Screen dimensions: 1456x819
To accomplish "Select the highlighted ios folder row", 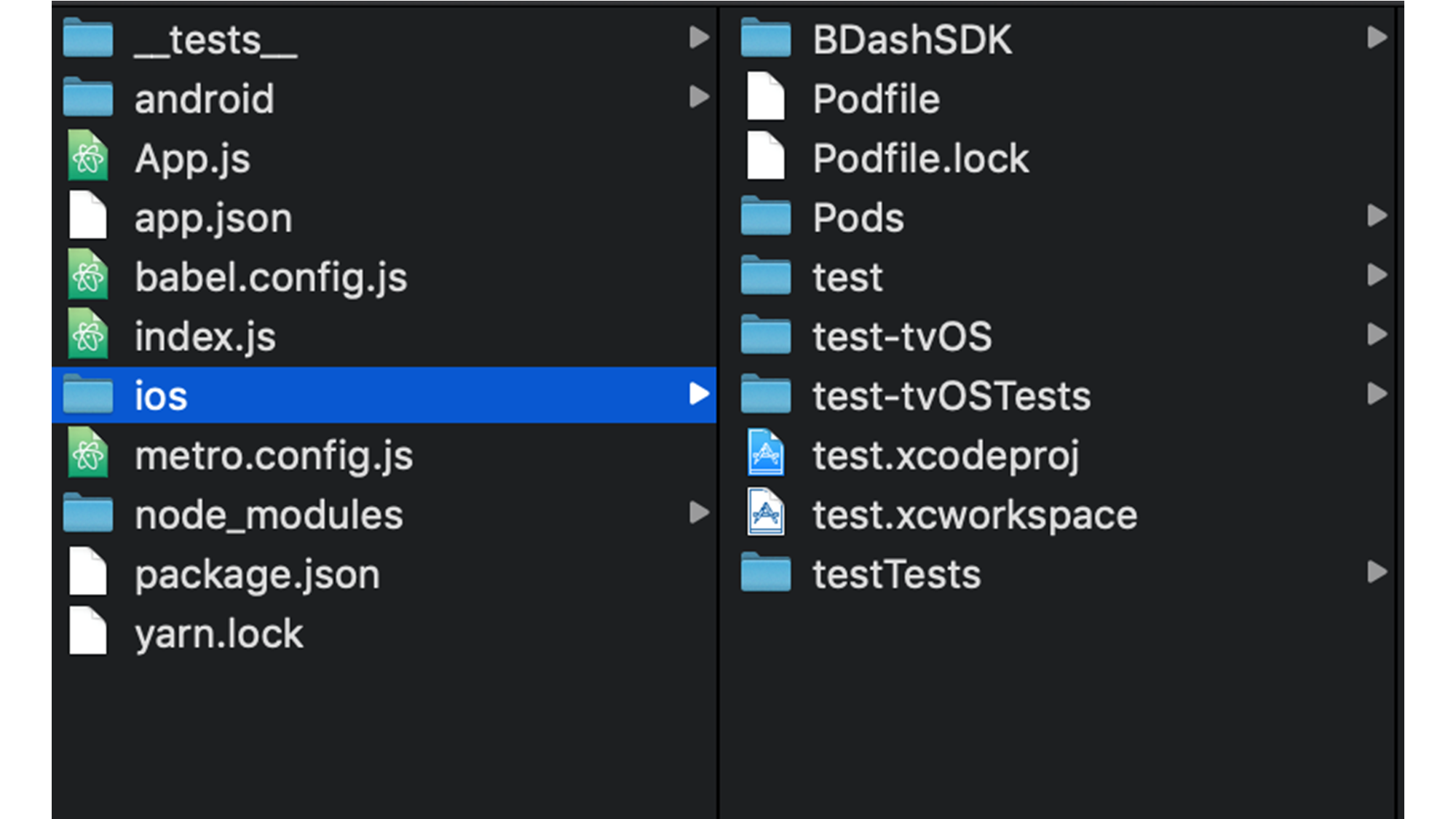I will tap(384, 395).
